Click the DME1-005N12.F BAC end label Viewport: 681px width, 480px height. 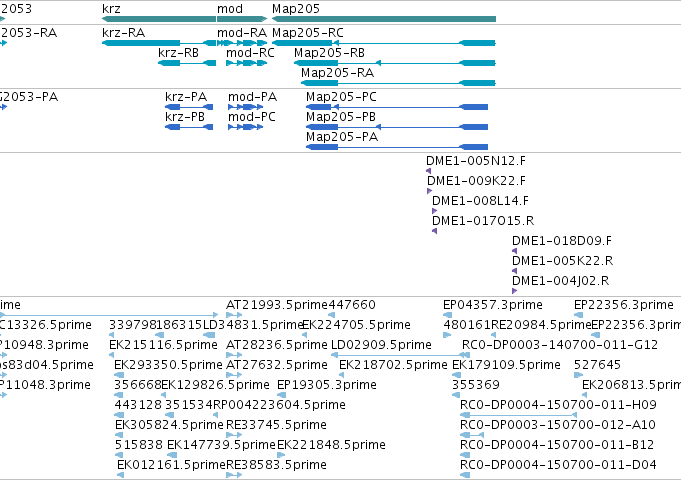(476, 161)
